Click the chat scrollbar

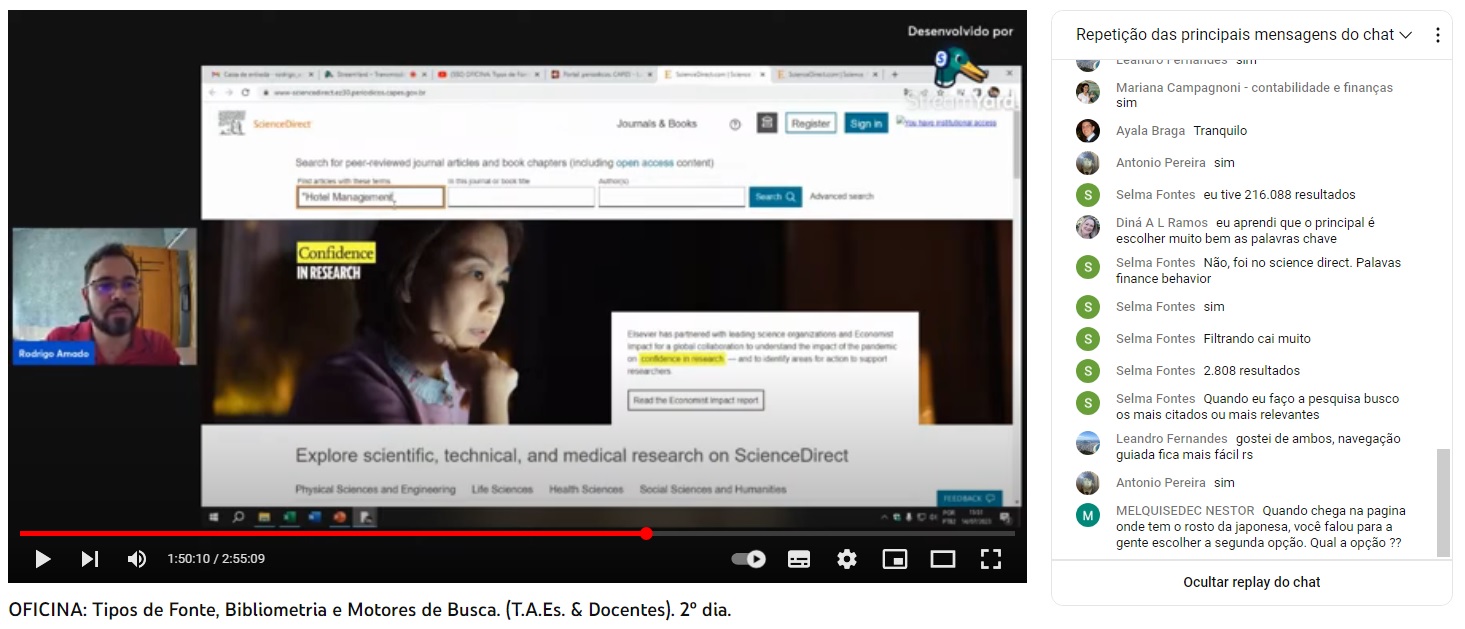click(1442, 502)
